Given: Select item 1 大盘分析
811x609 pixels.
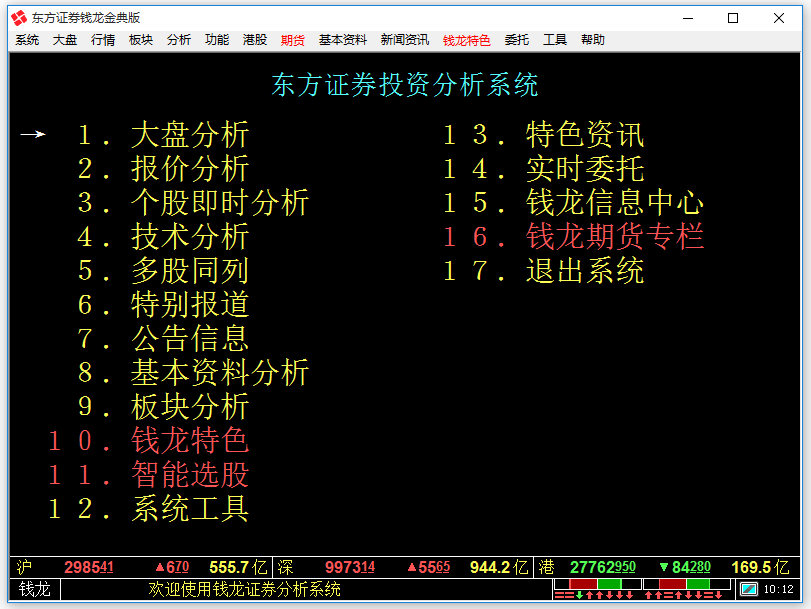Looking at the screenshot, I should pos(163,135).
